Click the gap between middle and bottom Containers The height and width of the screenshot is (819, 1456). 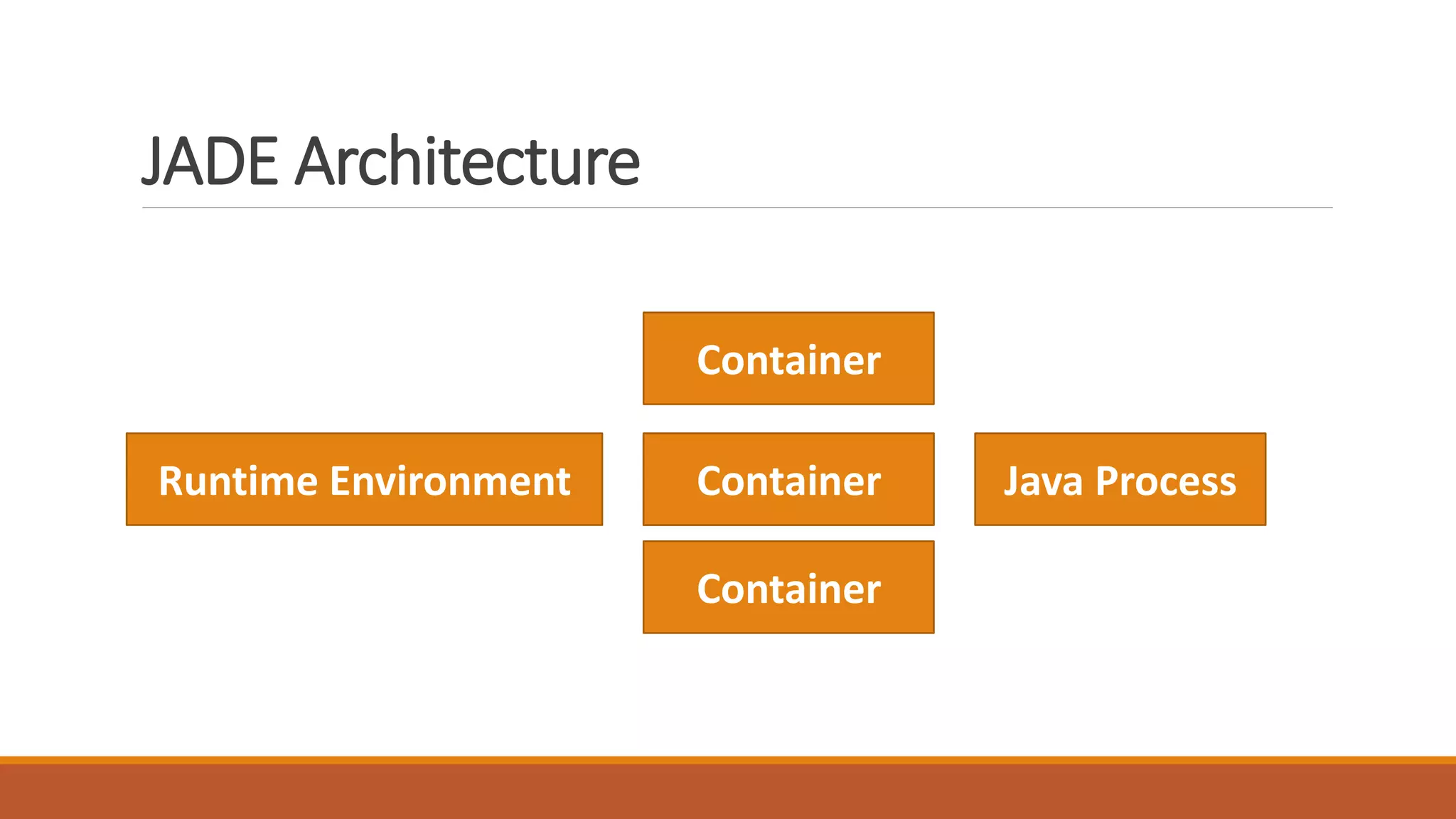pyautogui.click(x=788, y=533)
